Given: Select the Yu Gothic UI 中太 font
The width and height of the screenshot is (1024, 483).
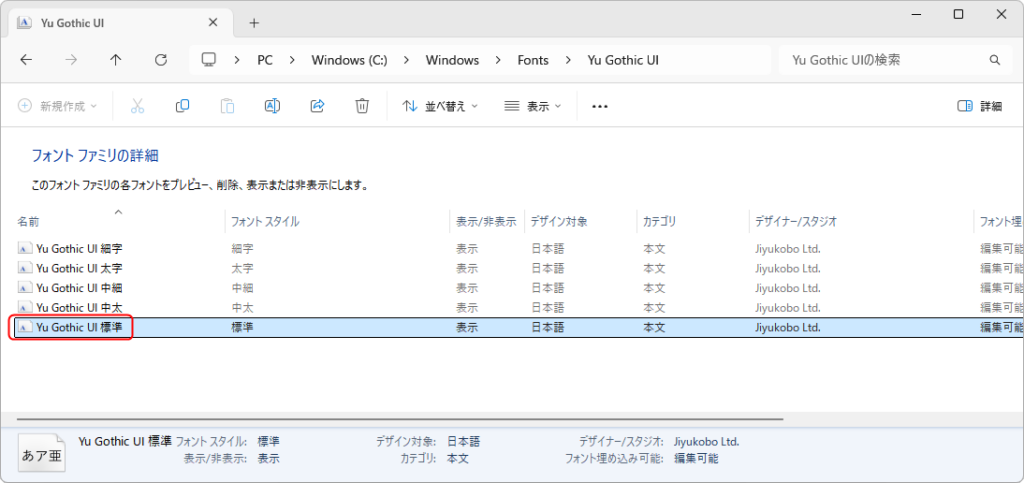Looking at the screenshot, I should click(79, 307).
